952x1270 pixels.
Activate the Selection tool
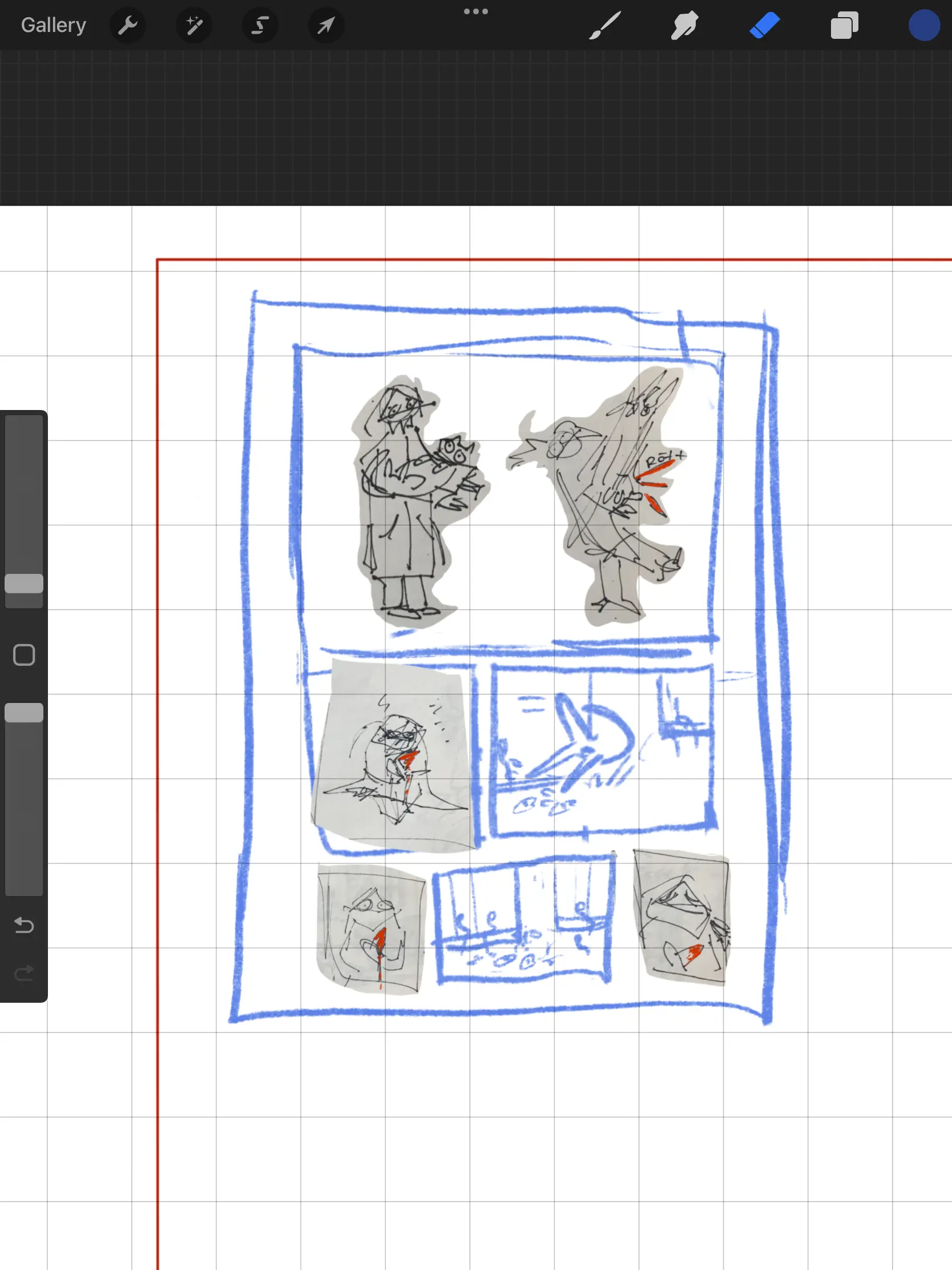260,25
